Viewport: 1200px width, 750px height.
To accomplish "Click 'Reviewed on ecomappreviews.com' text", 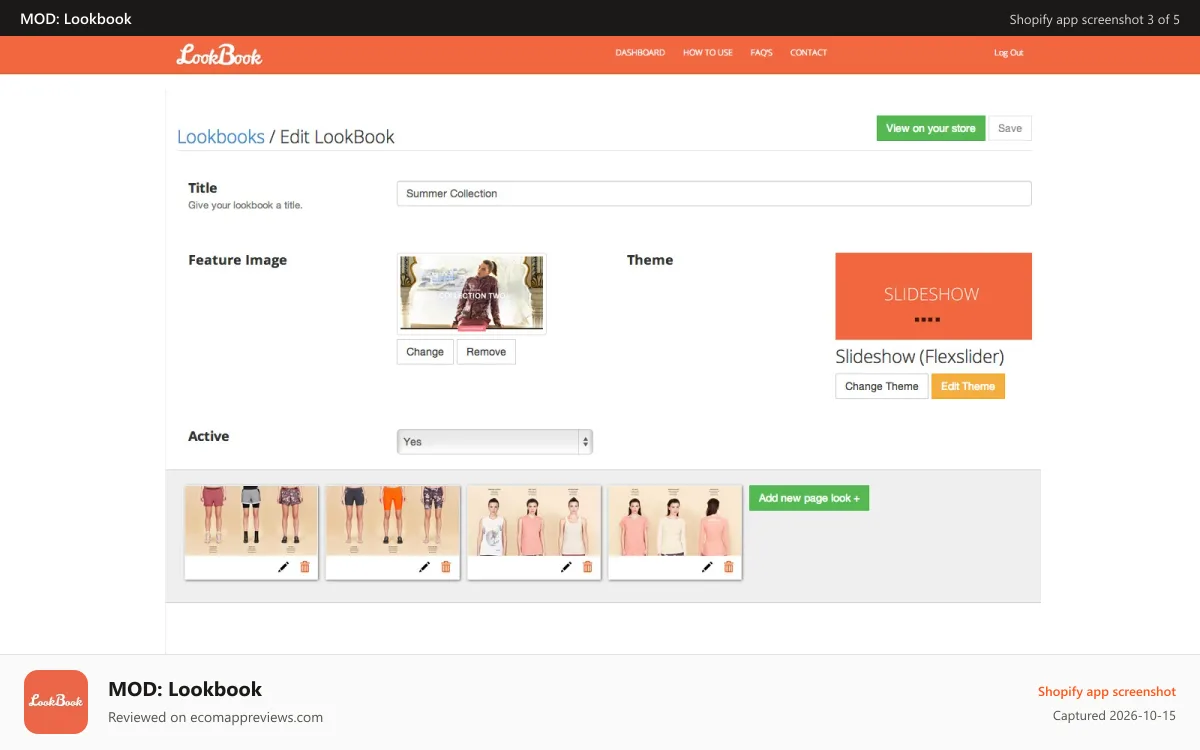I will 215,717.
